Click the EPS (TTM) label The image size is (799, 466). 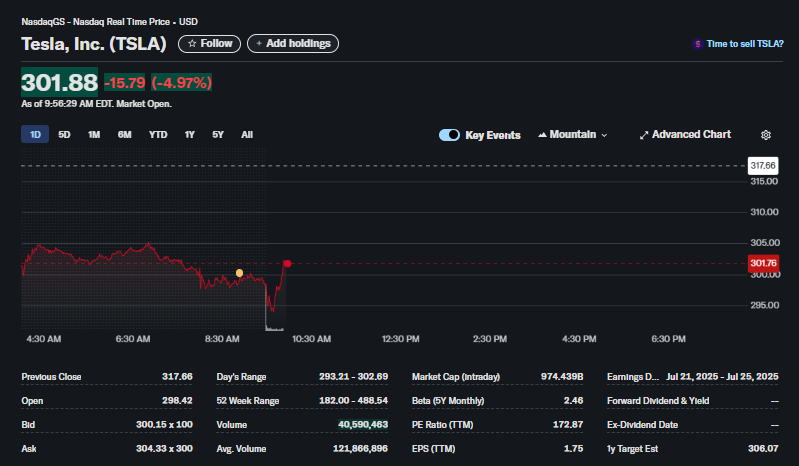tap(434, 449)
